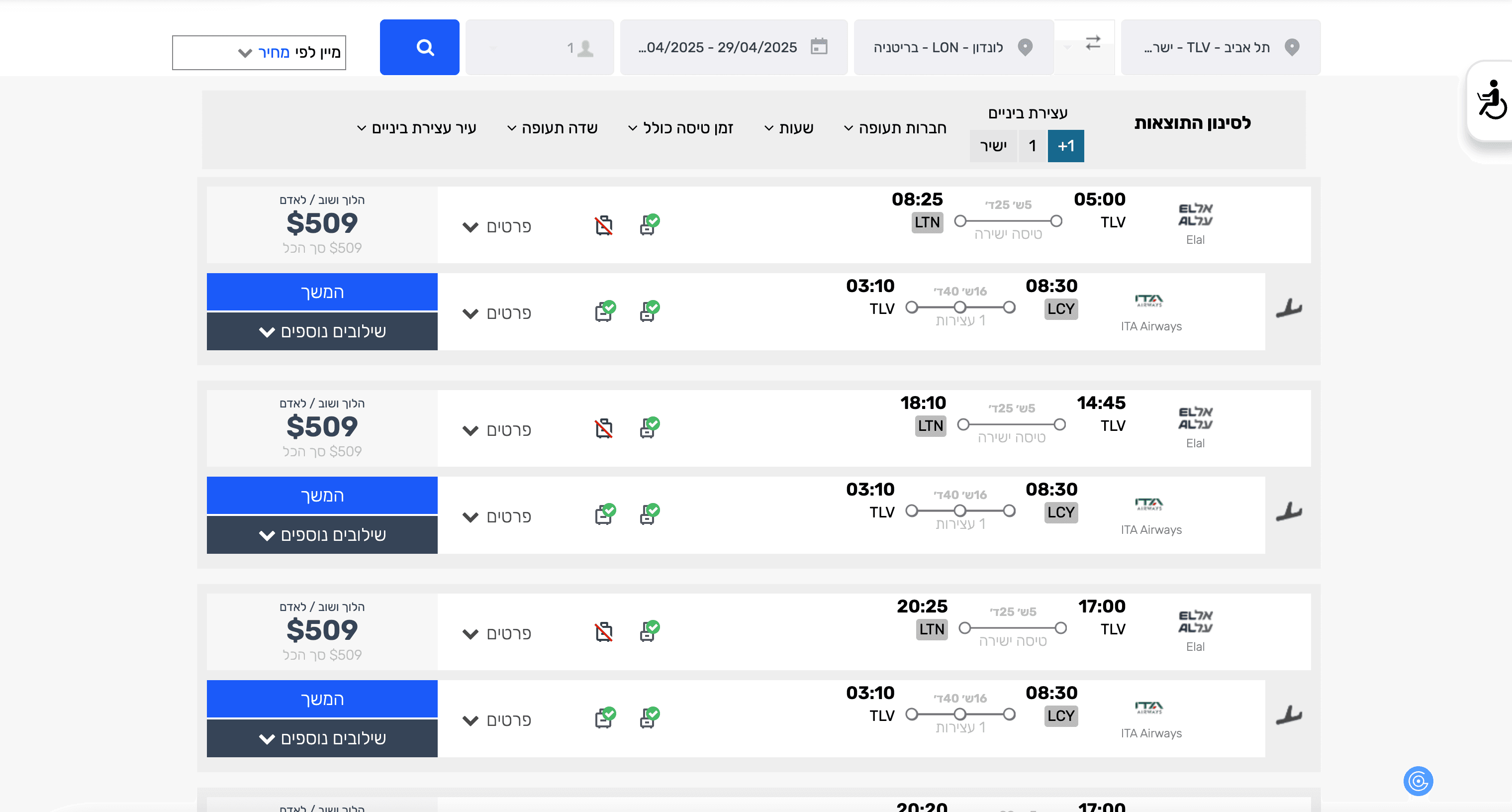Select the 1 stop filter option
The width and height of the screenshot is (1512, 812).
click(x=1032, y=146)
